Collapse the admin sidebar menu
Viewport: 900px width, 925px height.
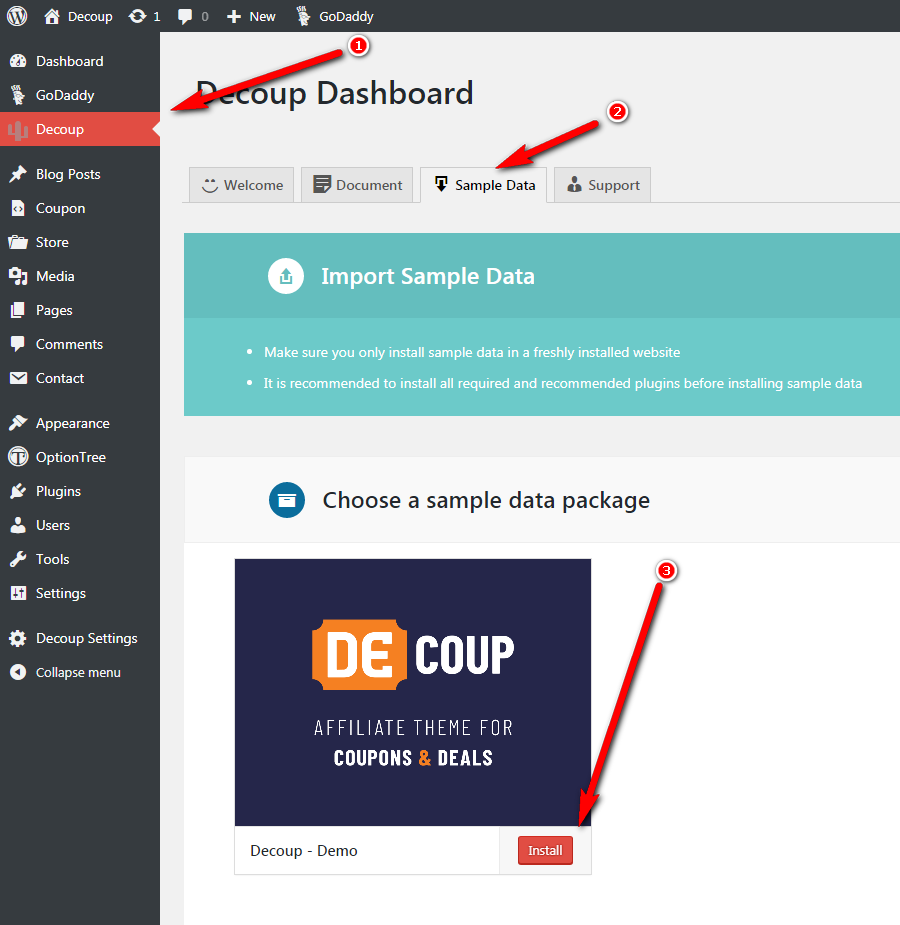pos(66,672)
